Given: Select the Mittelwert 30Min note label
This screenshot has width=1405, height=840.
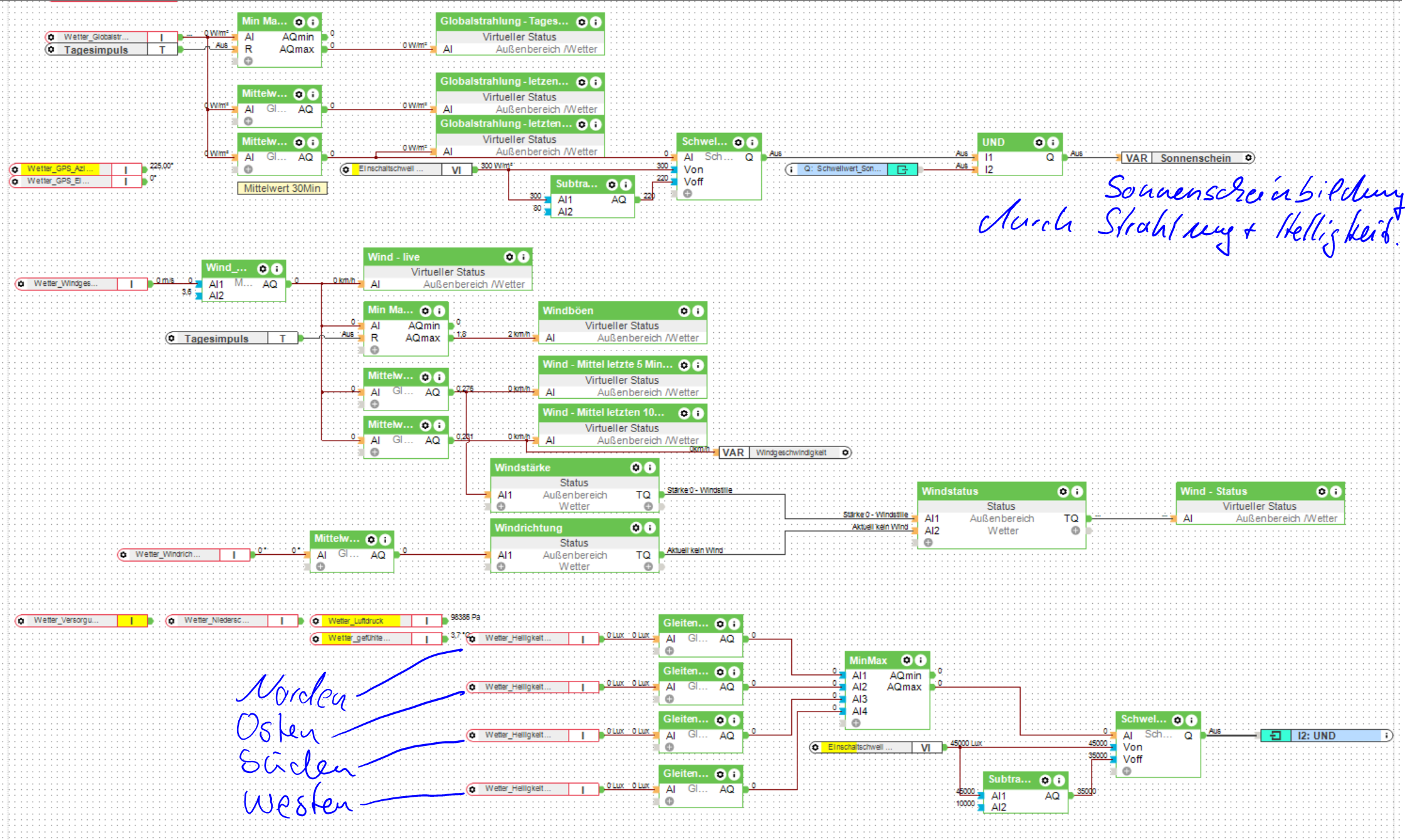Looking at the screenshot, I should [x=282, y=188].
